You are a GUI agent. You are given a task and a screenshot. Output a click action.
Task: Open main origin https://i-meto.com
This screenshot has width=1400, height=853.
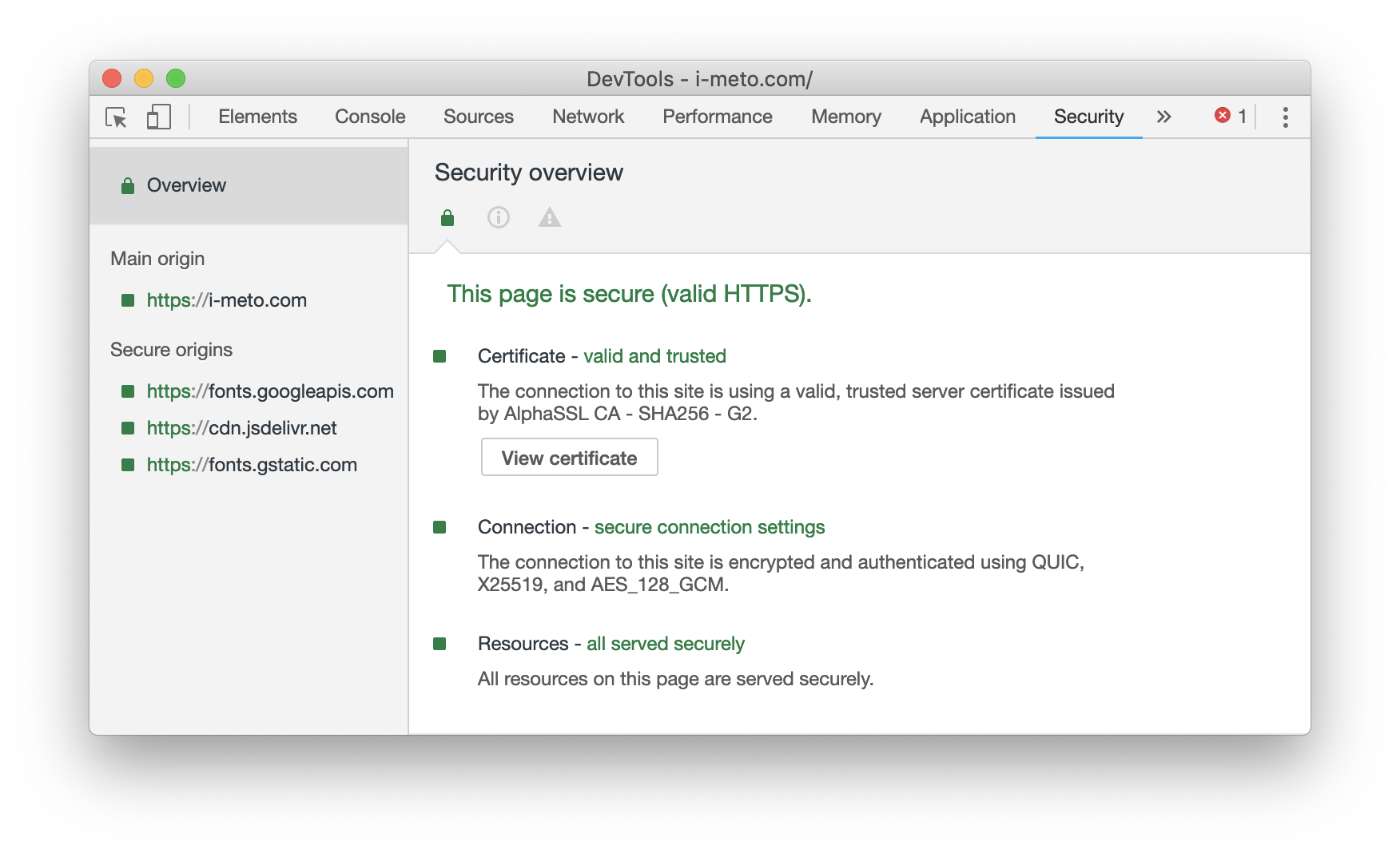coord(227,300)
